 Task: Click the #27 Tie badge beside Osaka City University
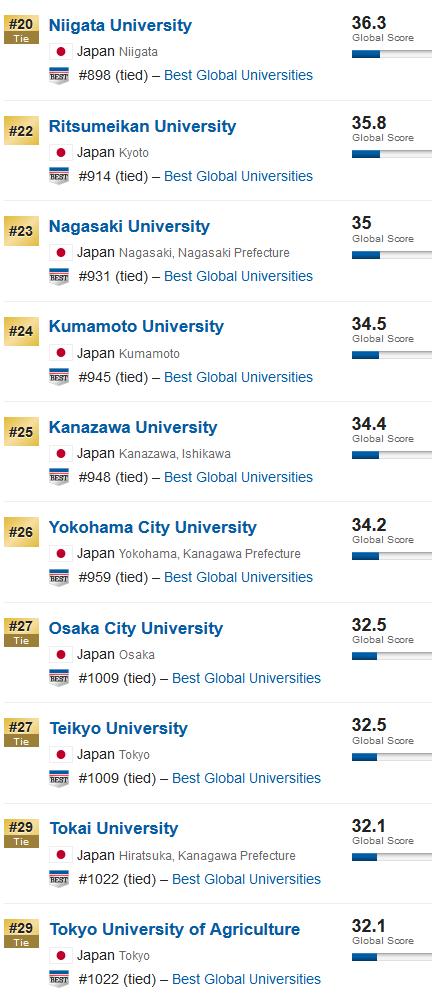click(x=21, y=633)
